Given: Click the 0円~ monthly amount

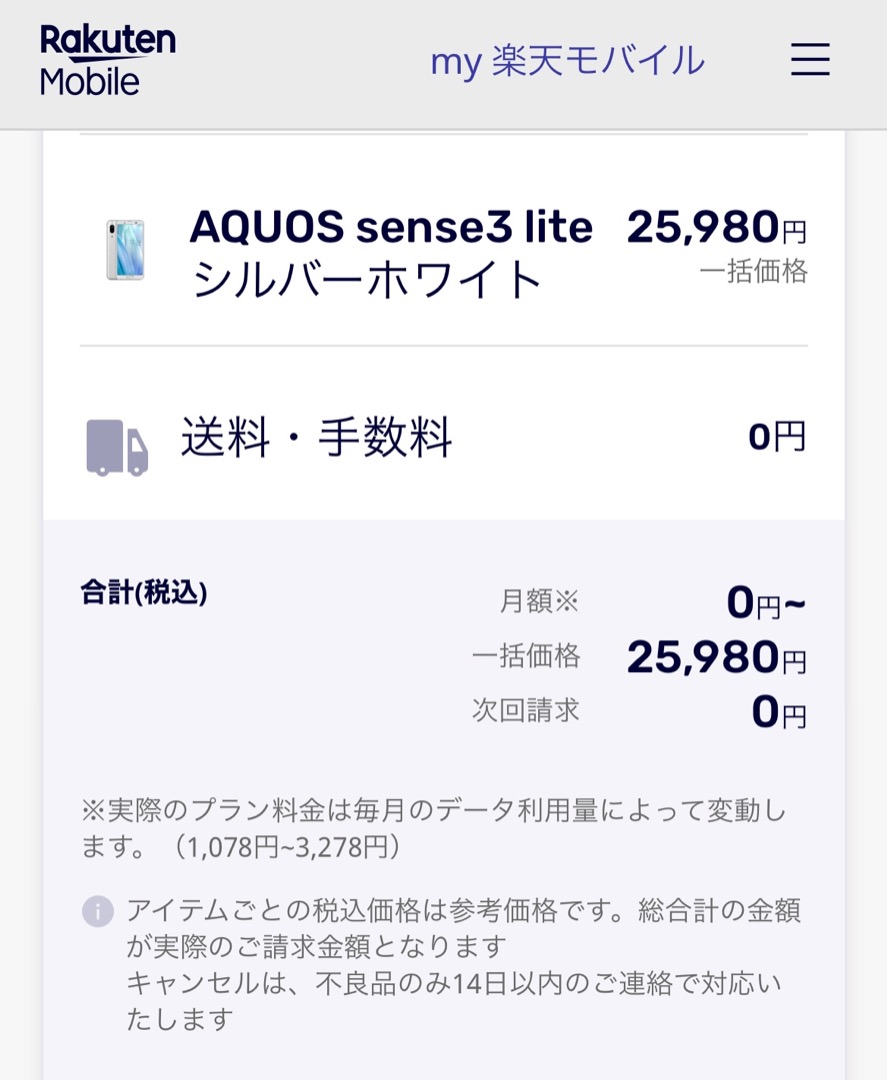Looking at the screenshot, I should pyautogui.click(x=766, y=603).
